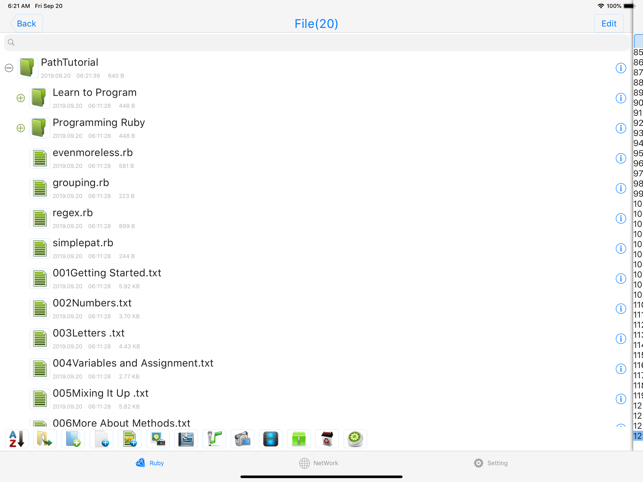Image resolution: width=643 pixels, height=482 pixels.
Task: Click the A-Z sort icon
Action: (16, 439)
